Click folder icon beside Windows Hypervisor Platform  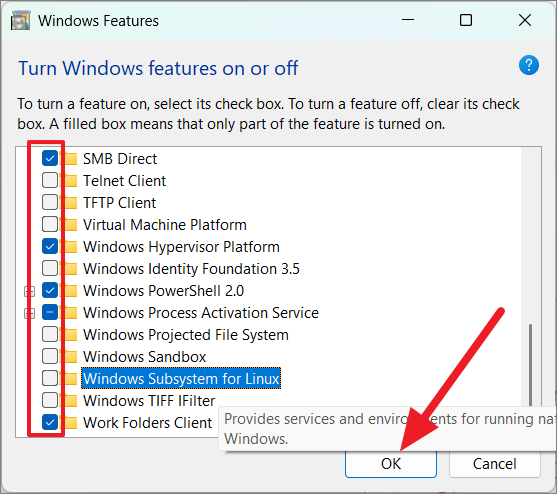[70, 246]
